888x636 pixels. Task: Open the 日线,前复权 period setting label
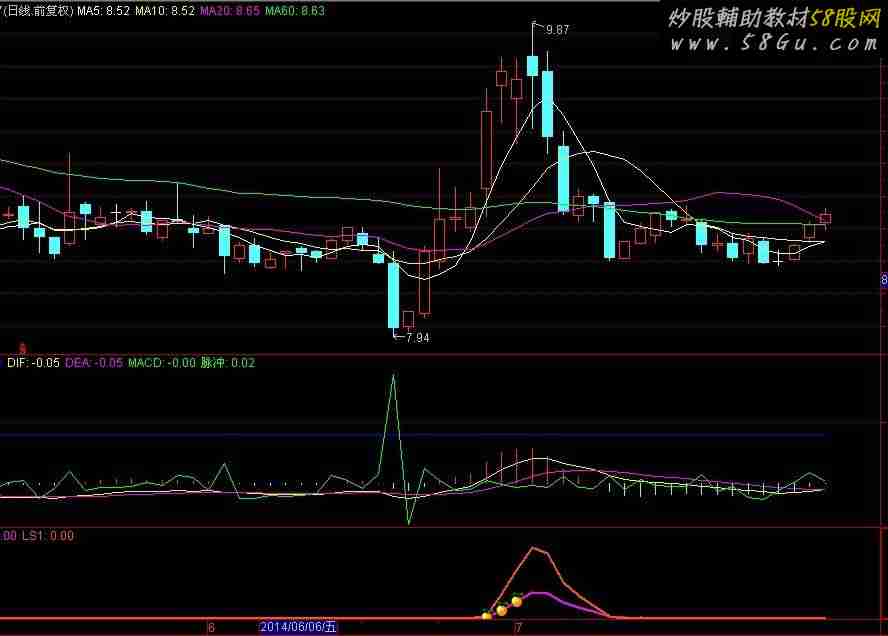click(37, 11)
